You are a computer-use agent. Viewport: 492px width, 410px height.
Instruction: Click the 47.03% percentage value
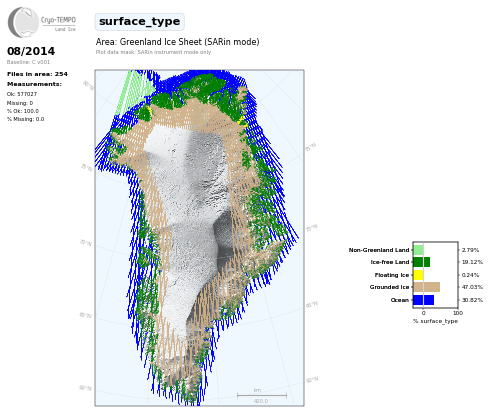(472, 287)
